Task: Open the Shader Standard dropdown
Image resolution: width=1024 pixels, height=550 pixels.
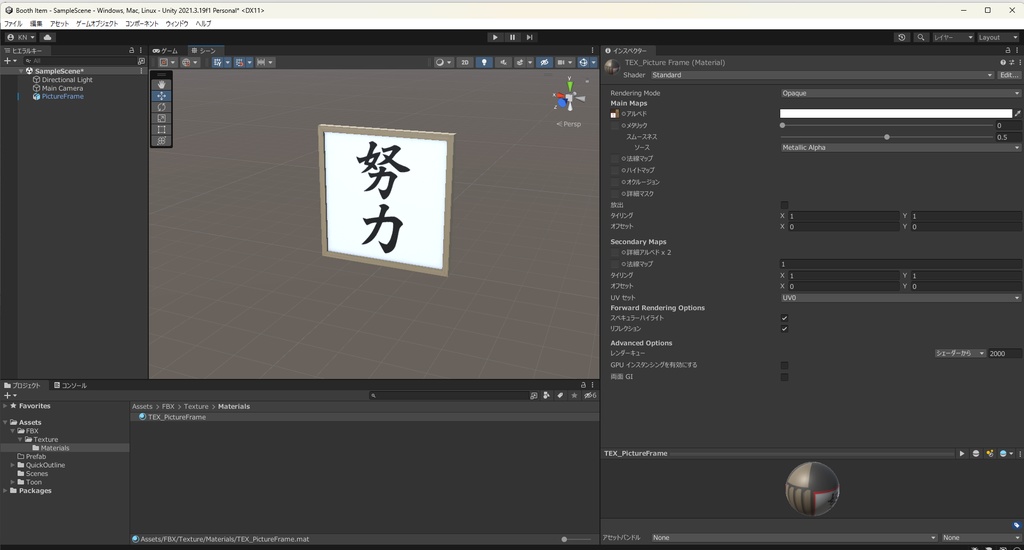Action: pyautogui.click(x=822, y=75)
